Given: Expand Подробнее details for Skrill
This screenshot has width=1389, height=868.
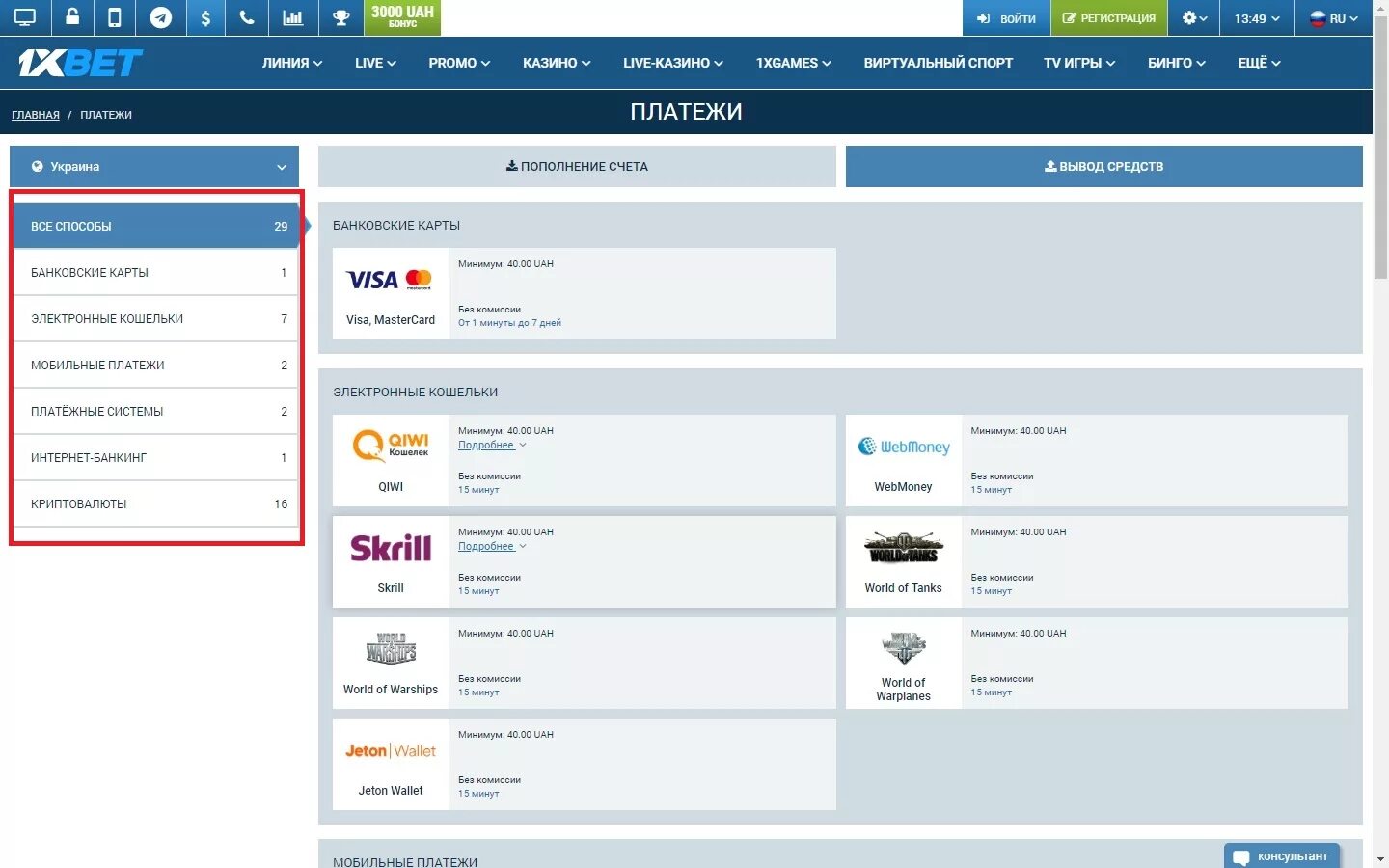Looking at the screenshot, I should click(492, 546).
